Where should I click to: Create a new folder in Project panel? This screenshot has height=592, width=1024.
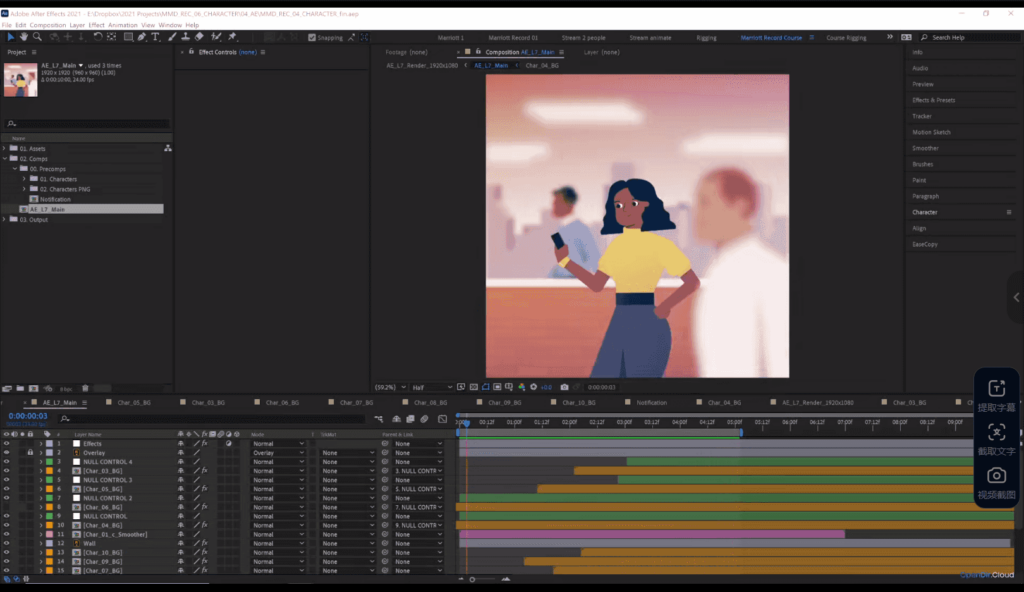coord(20,389)
